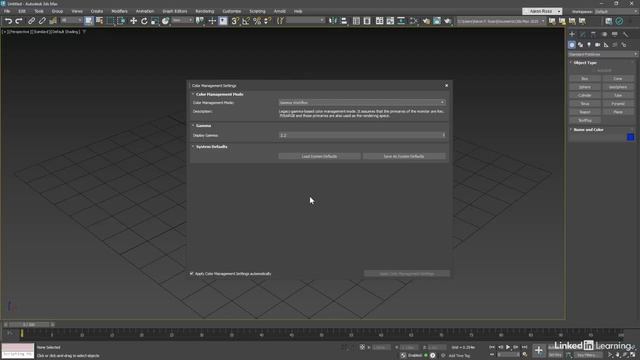Activate the Select and Rotate tool

tap(144, 21)
